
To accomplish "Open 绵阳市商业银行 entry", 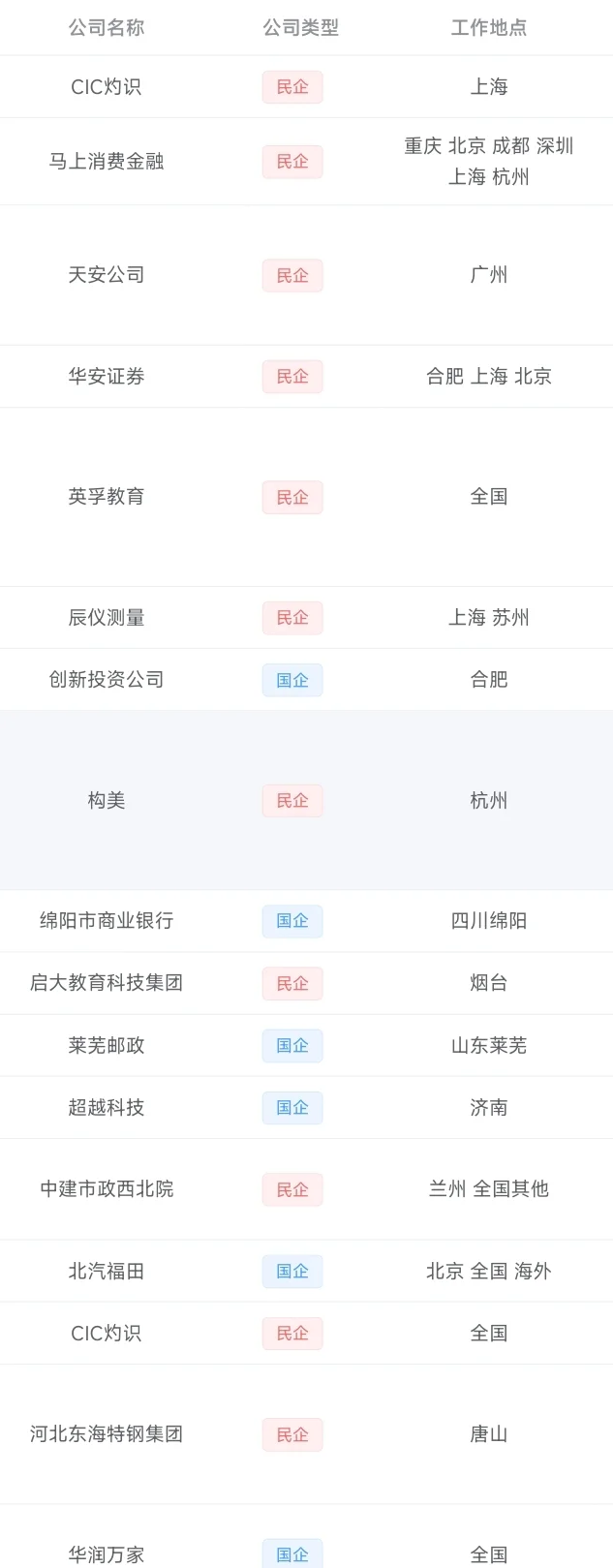I will coord(107,921).
